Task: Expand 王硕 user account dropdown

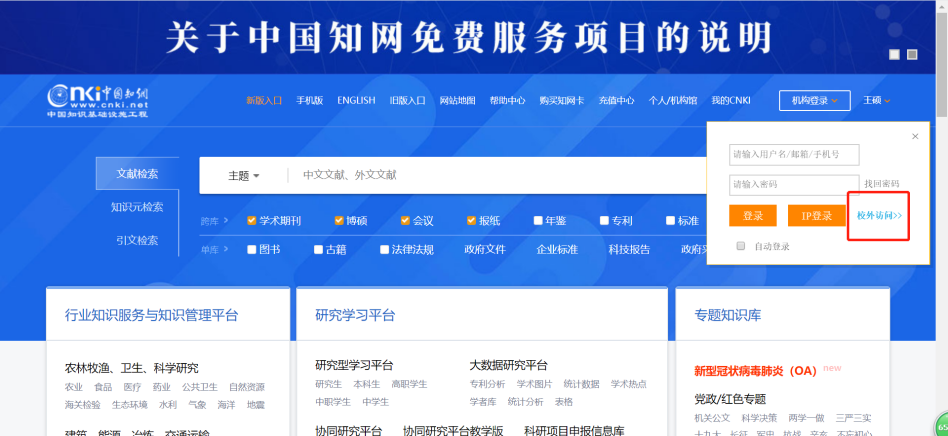Action: click(x=877, y=100)
